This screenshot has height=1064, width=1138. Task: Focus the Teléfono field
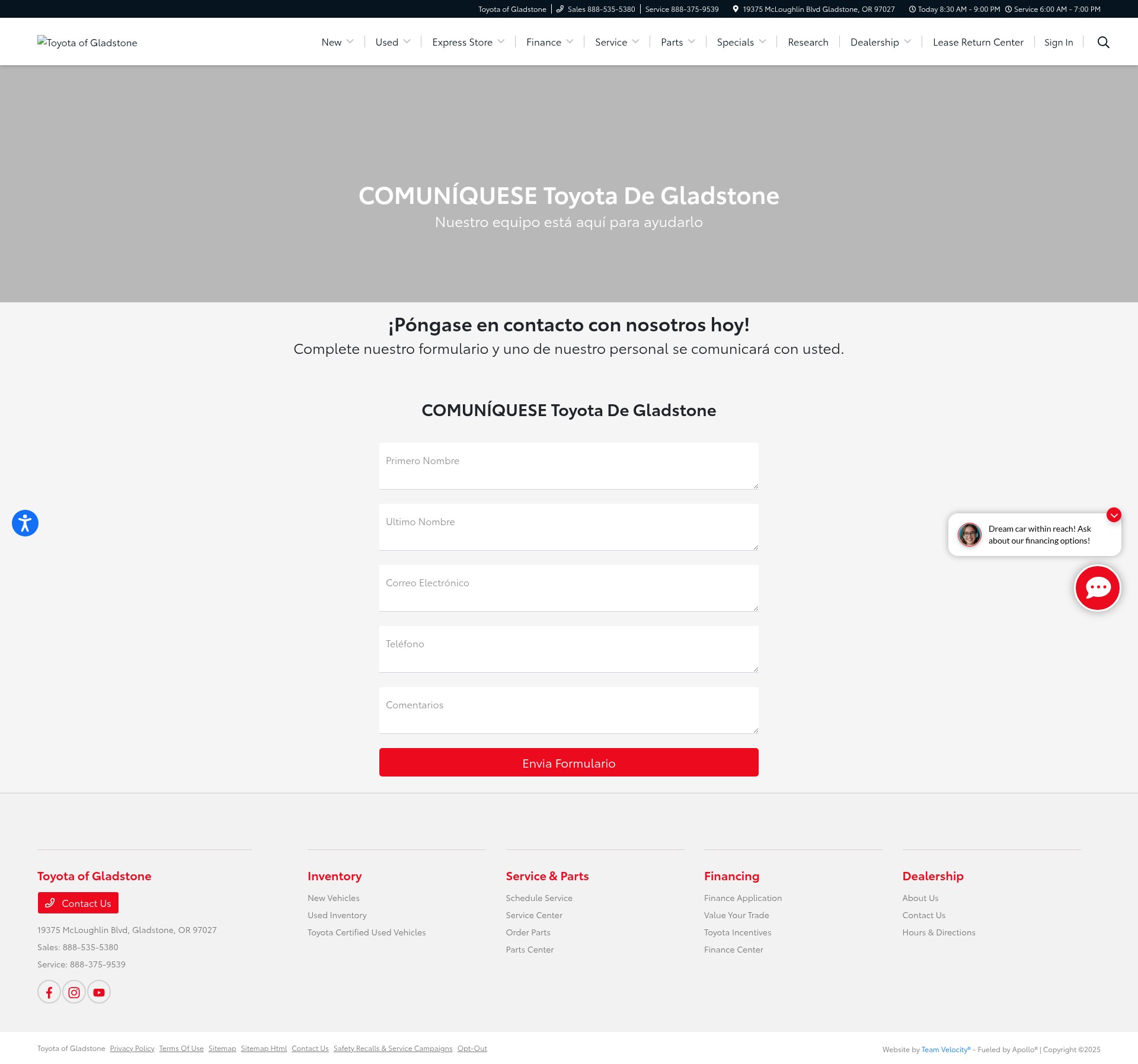click(569, 649)
